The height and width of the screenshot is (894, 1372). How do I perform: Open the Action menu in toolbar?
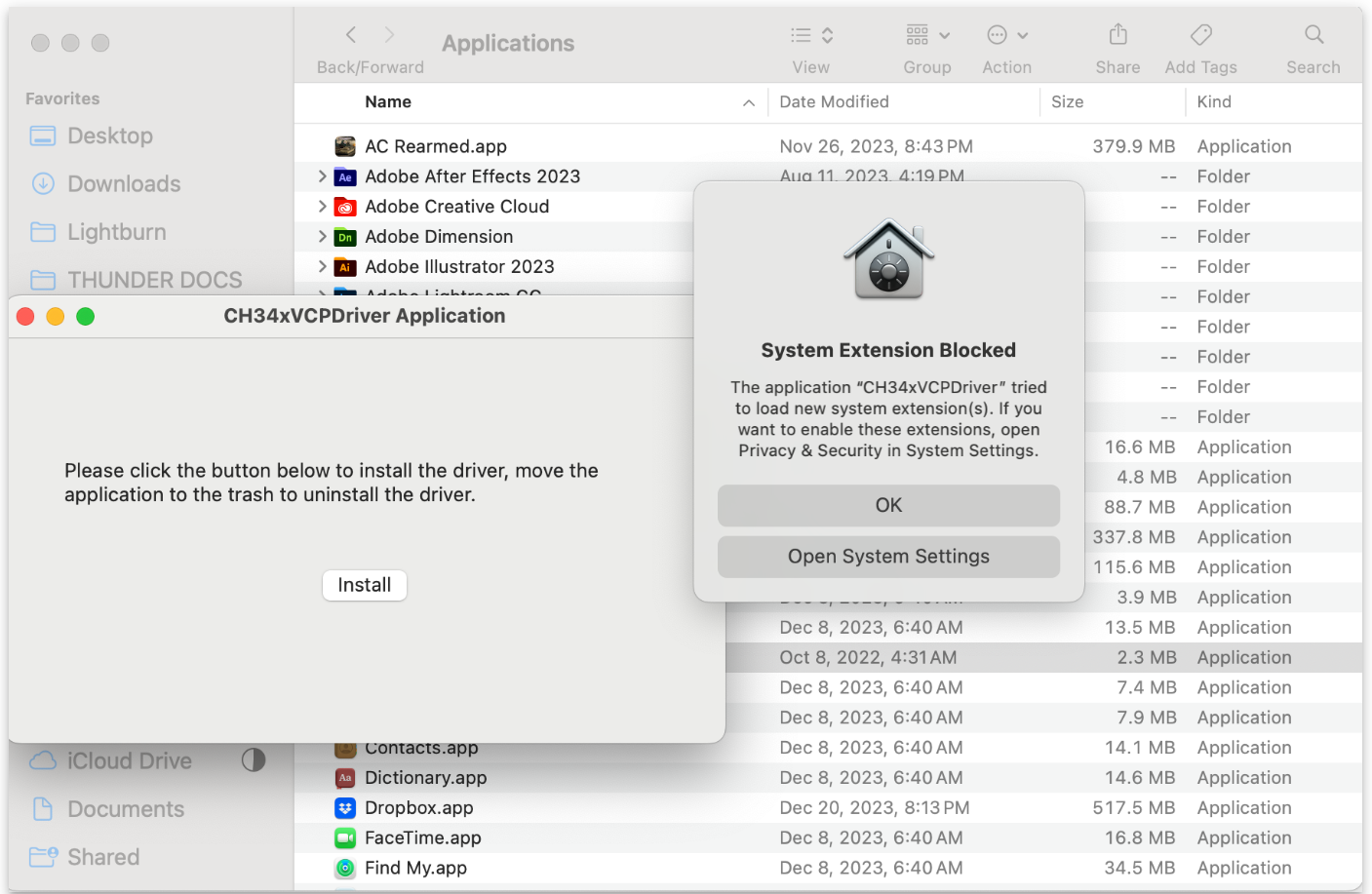1006,36
